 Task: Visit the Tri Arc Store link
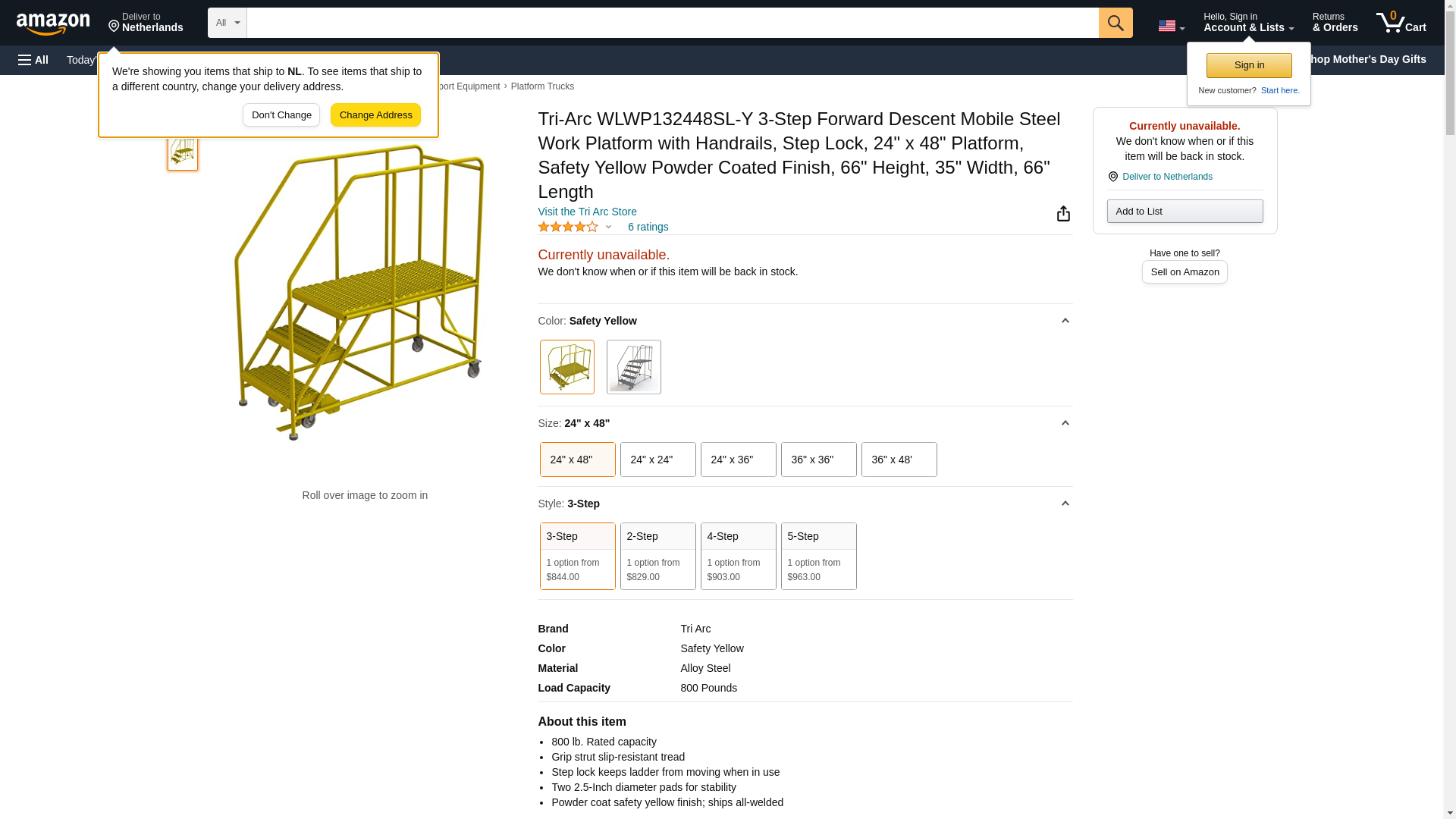(x=587, y=212)
